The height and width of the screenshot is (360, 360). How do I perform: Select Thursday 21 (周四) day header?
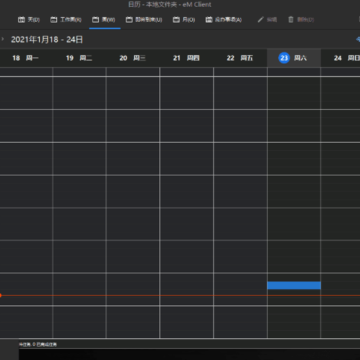pyautogui.click(x=186, y=58)
